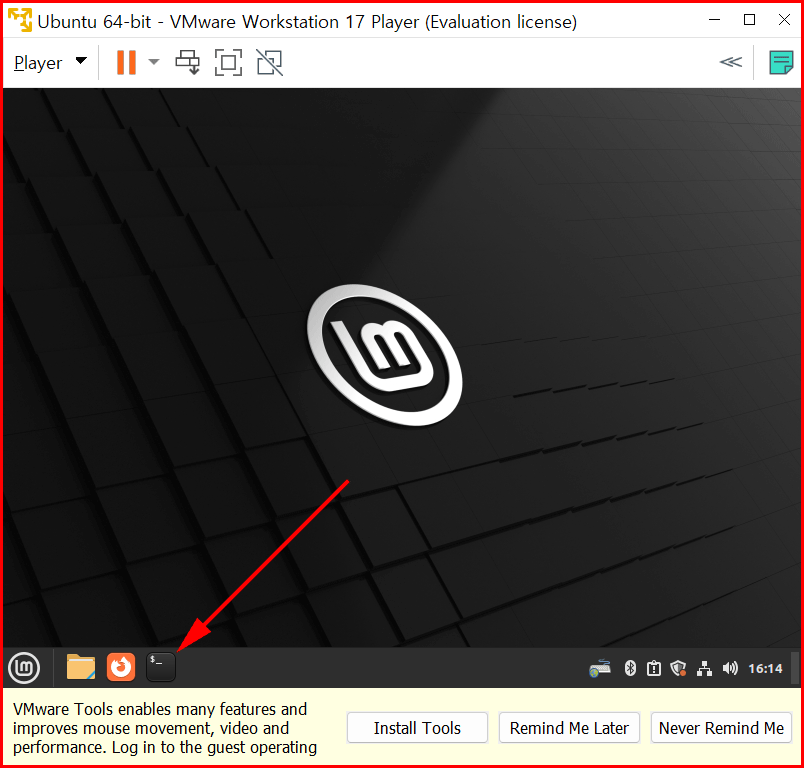Send Ctrl+Alt+Del to the virtual machine
The width and height of the screenshot is (804, 768).
(x=187, y=63)
